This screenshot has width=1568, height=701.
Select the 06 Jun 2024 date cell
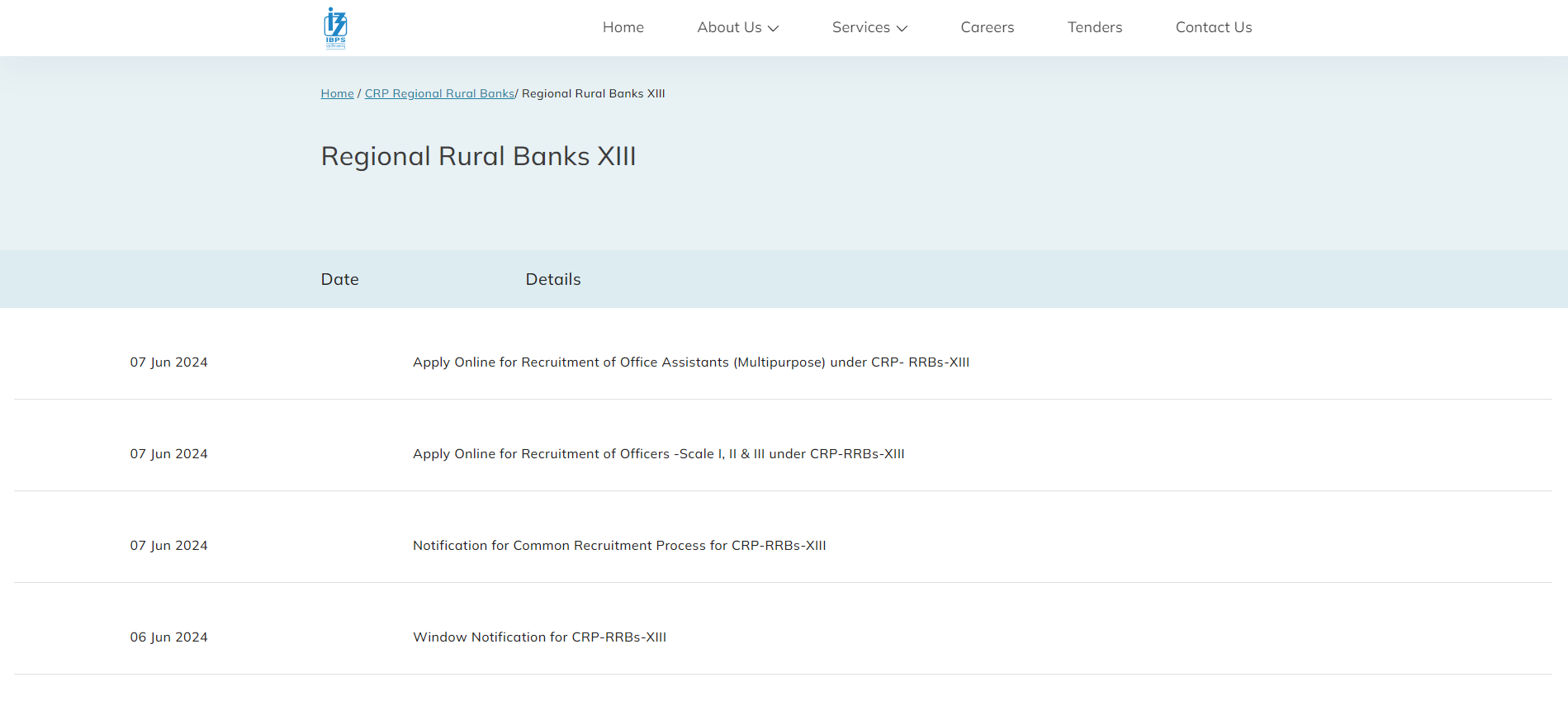coord(169,637)
